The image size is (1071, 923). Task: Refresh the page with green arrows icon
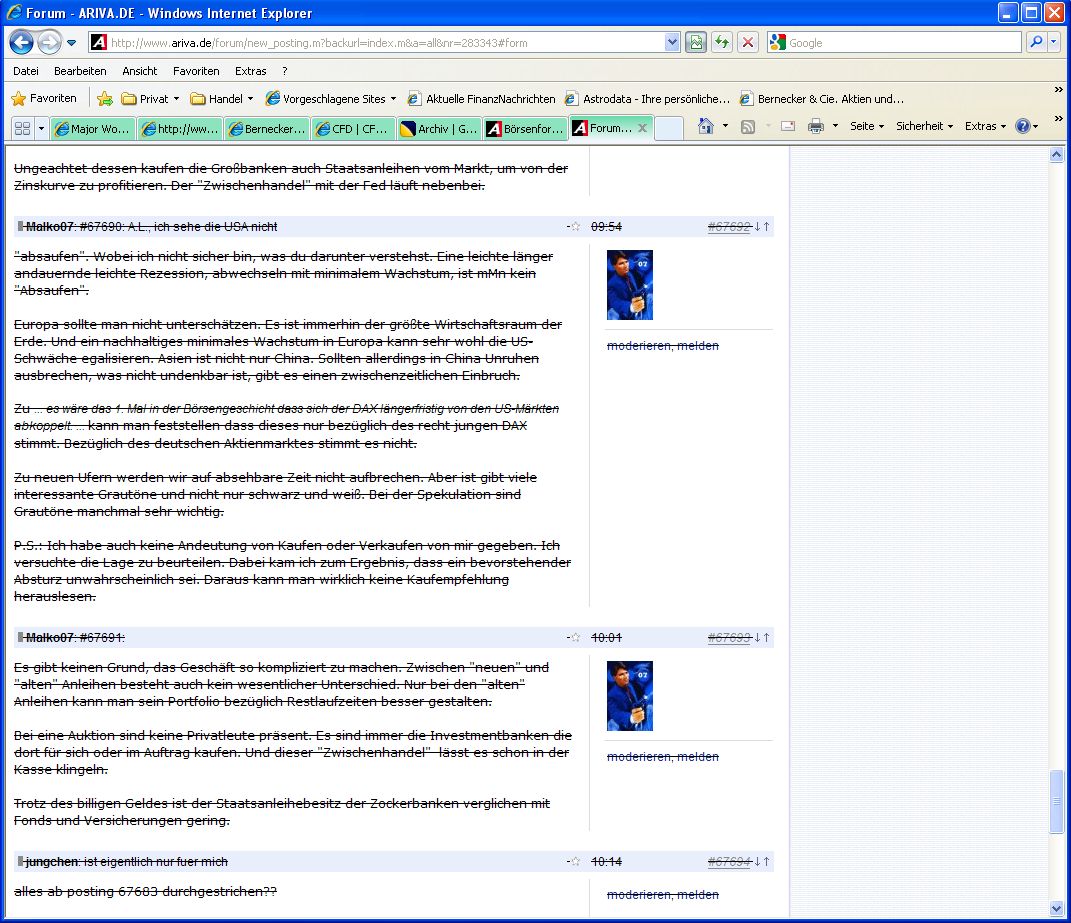point(722,42)
